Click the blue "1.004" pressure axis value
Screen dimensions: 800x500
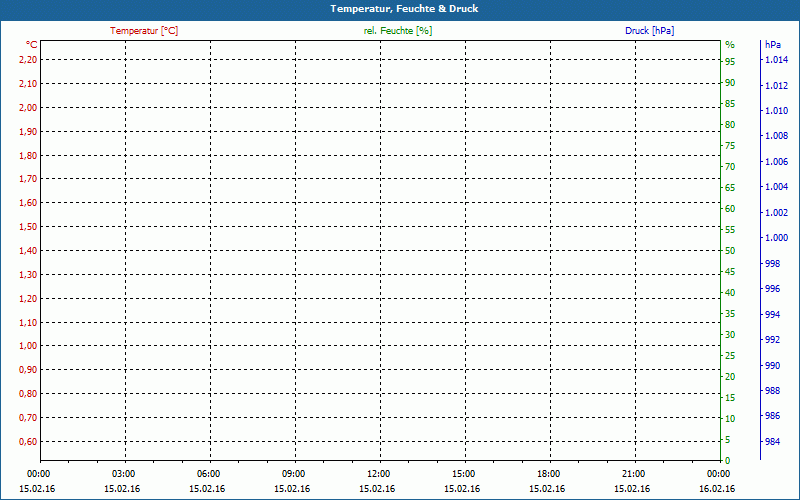[x=776, y=187]
